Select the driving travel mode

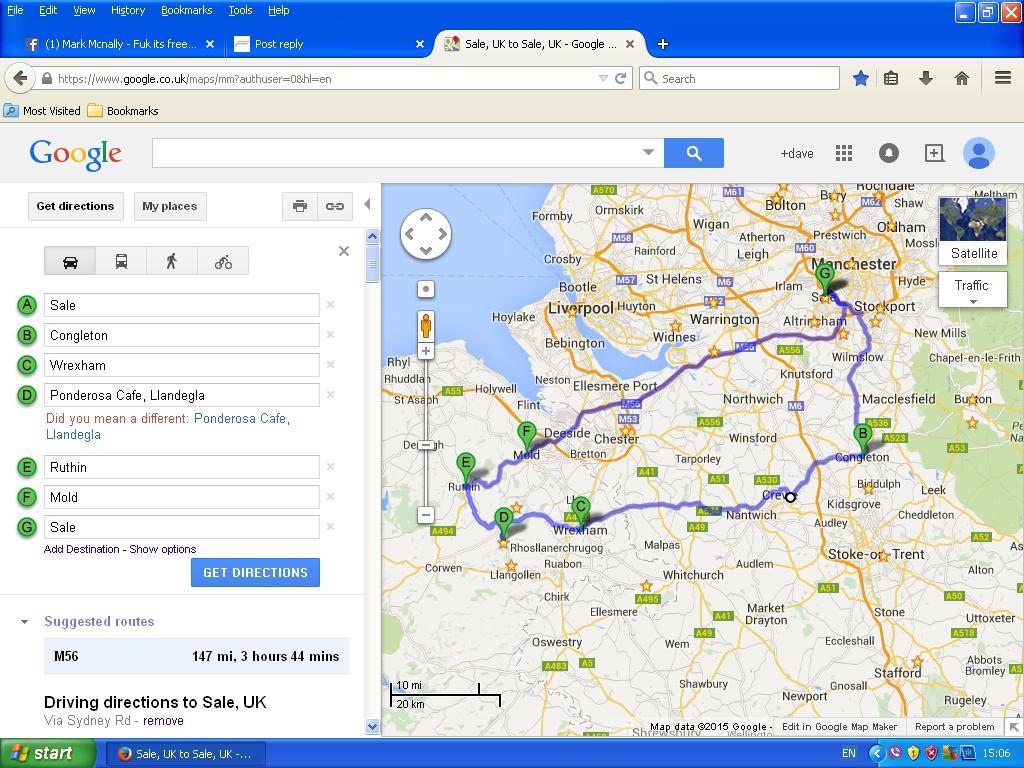(70, 262)
